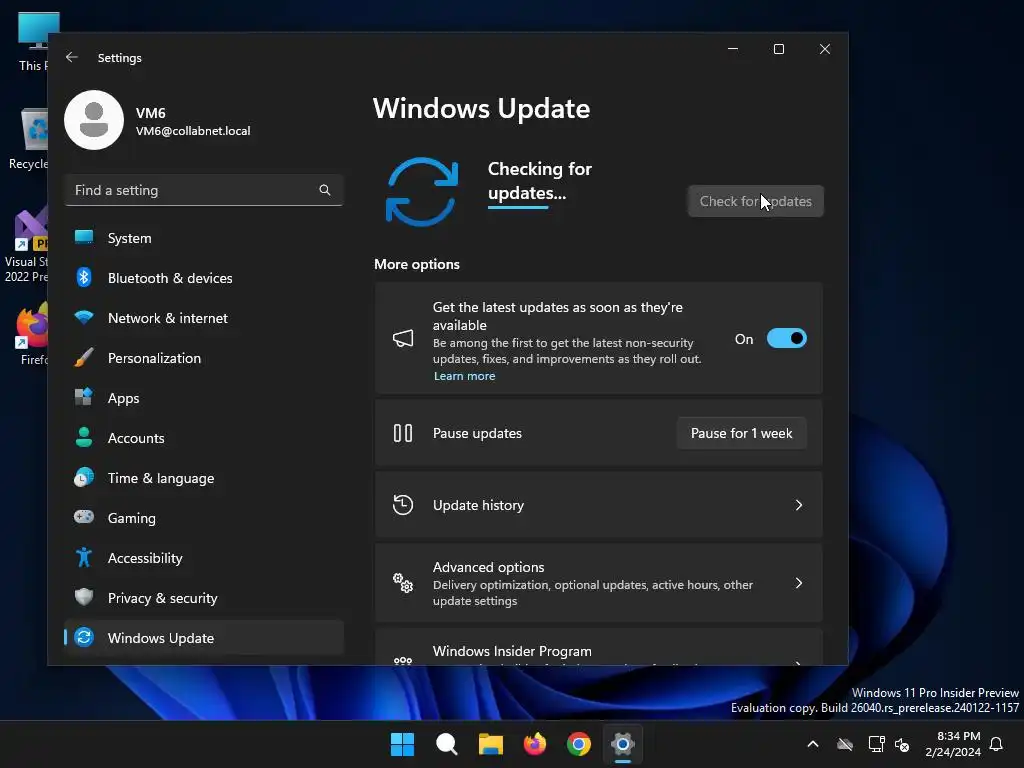The width and height of the screenshot is (1024, 768).
Task: Go to Gaming settings
Action: pyautogui.click(x=204, y=518)
